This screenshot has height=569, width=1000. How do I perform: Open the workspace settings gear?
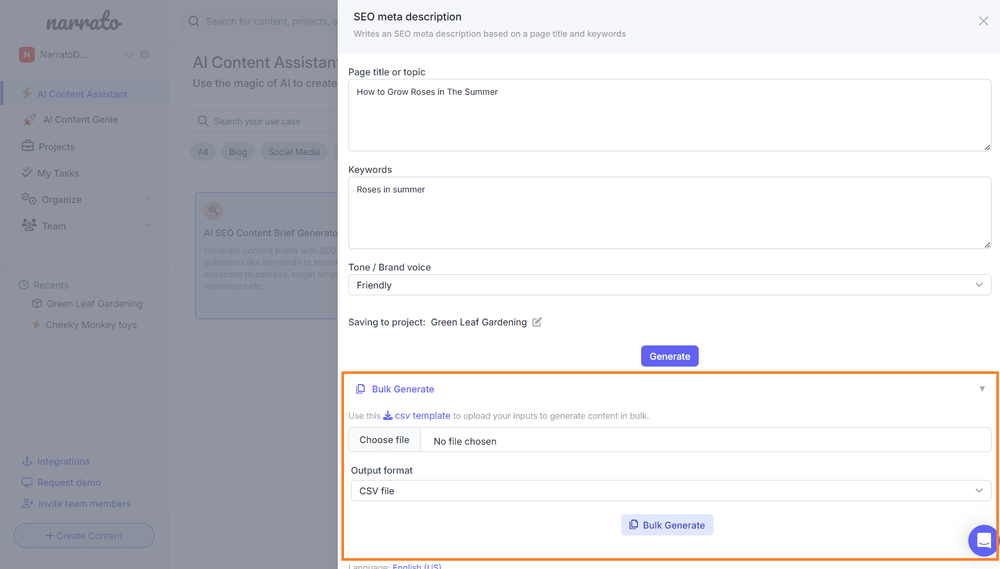(x=145, y=55)
